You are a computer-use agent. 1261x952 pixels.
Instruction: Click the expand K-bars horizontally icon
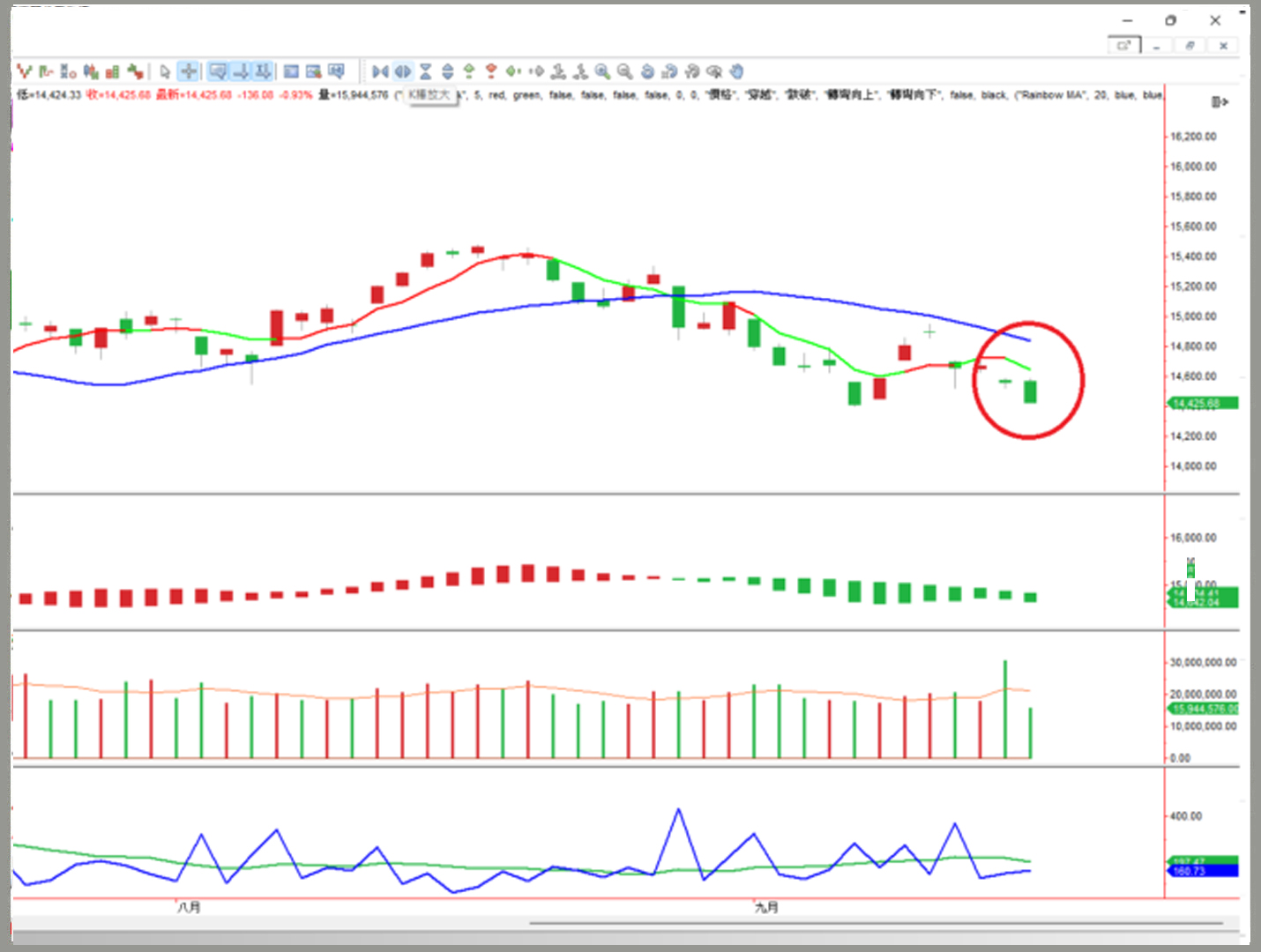403,71
